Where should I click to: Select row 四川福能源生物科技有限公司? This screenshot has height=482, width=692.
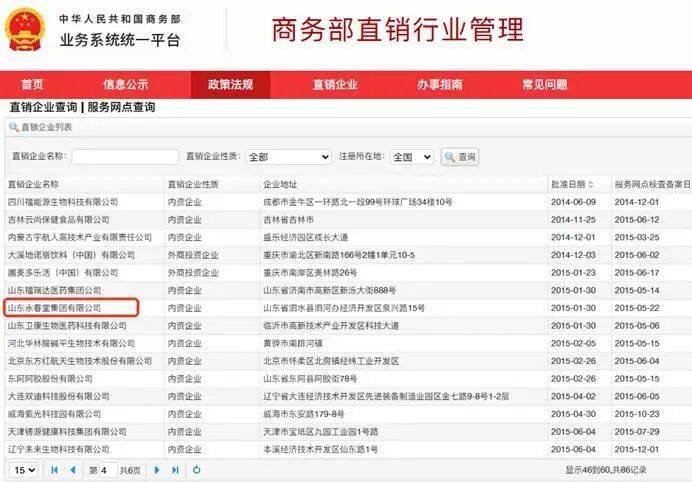[x=348, y=202]
